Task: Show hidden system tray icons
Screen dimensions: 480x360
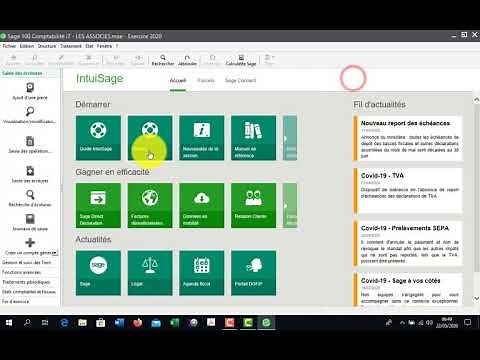Action: point(402,323)
